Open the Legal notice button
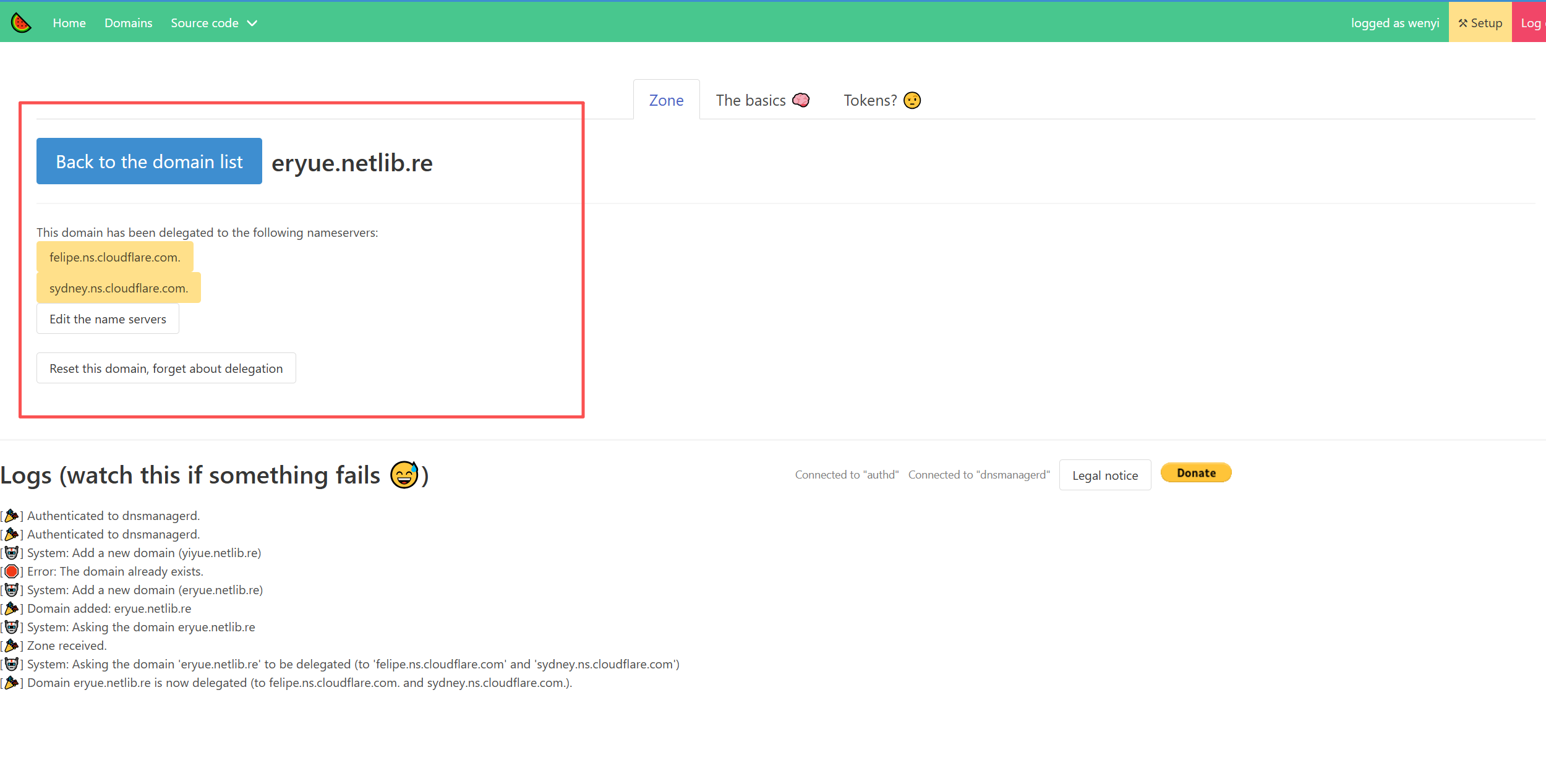 pos(1104,475)
